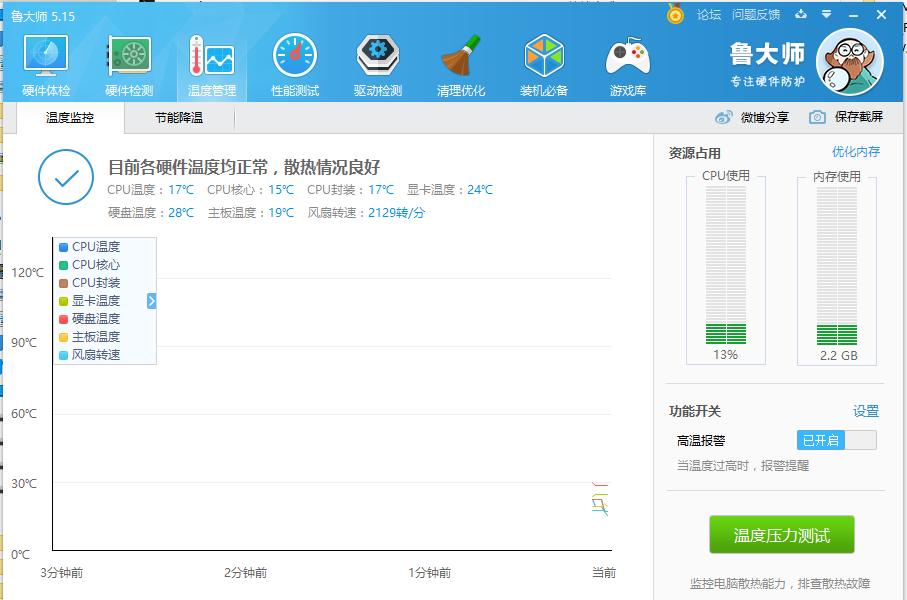The image size is (907, 600).
Task: Open 硬件体检 hardware checkup
Action: click(x=46, y=65)
